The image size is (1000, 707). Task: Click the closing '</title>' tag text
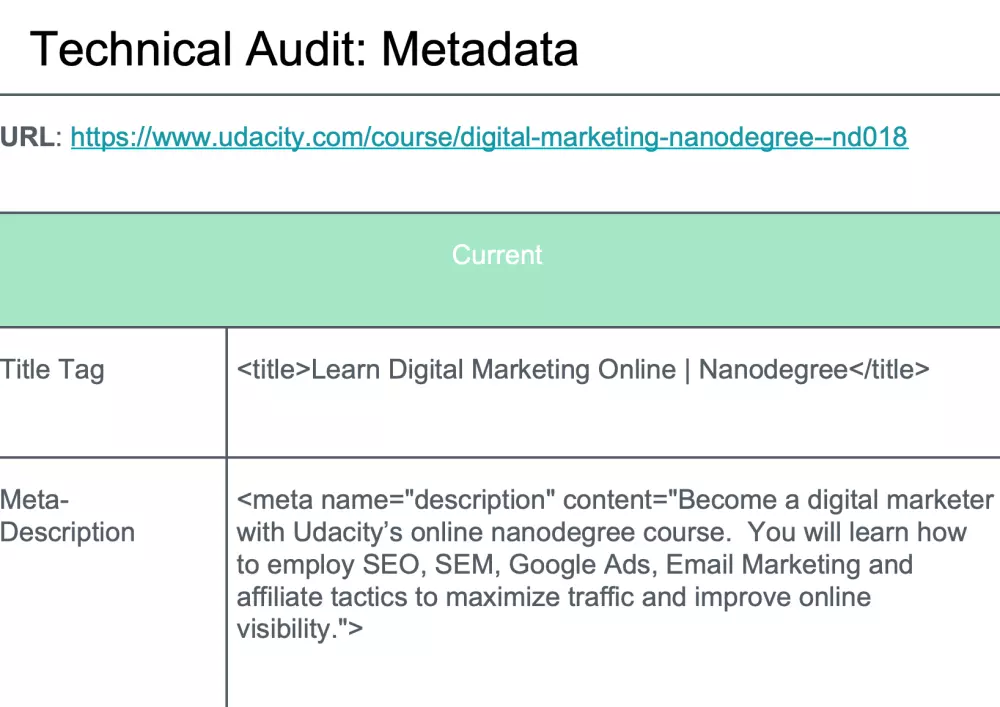(x=889, y=370)
